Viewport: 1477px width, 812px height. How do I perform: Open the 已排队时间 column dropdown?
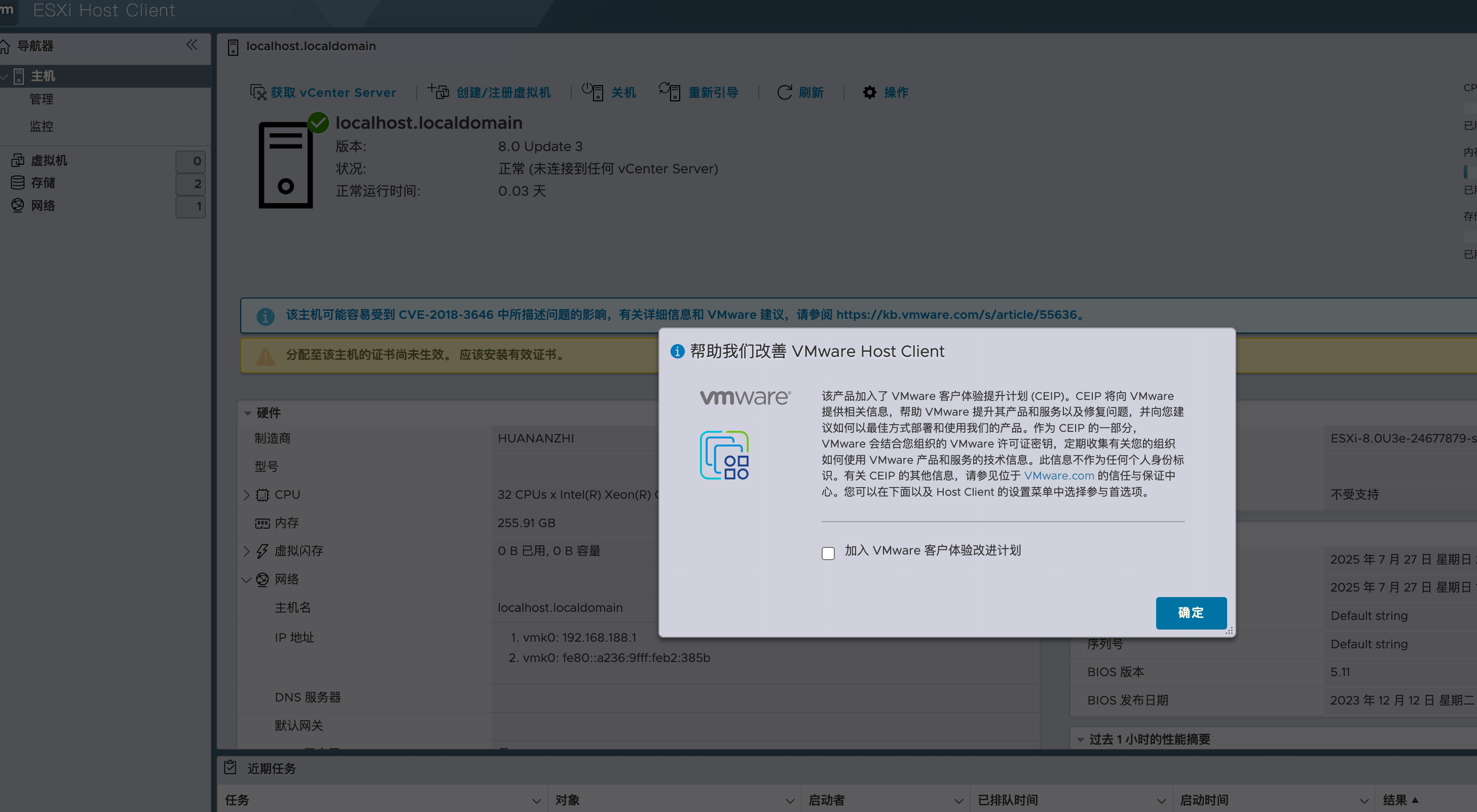pyautogui.click(x=1161, y=800)
